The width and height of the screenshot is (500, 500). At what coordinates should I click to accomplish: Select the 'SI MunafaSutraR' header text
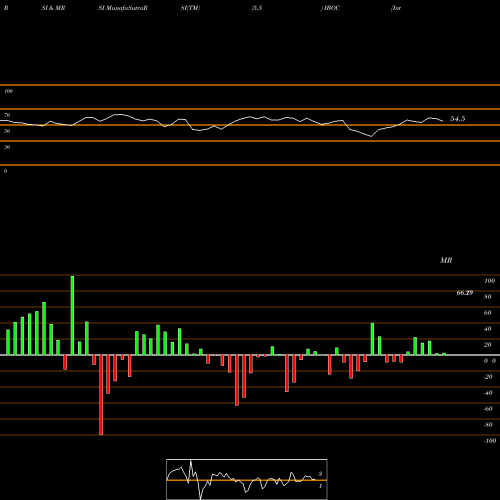[123, 8]
